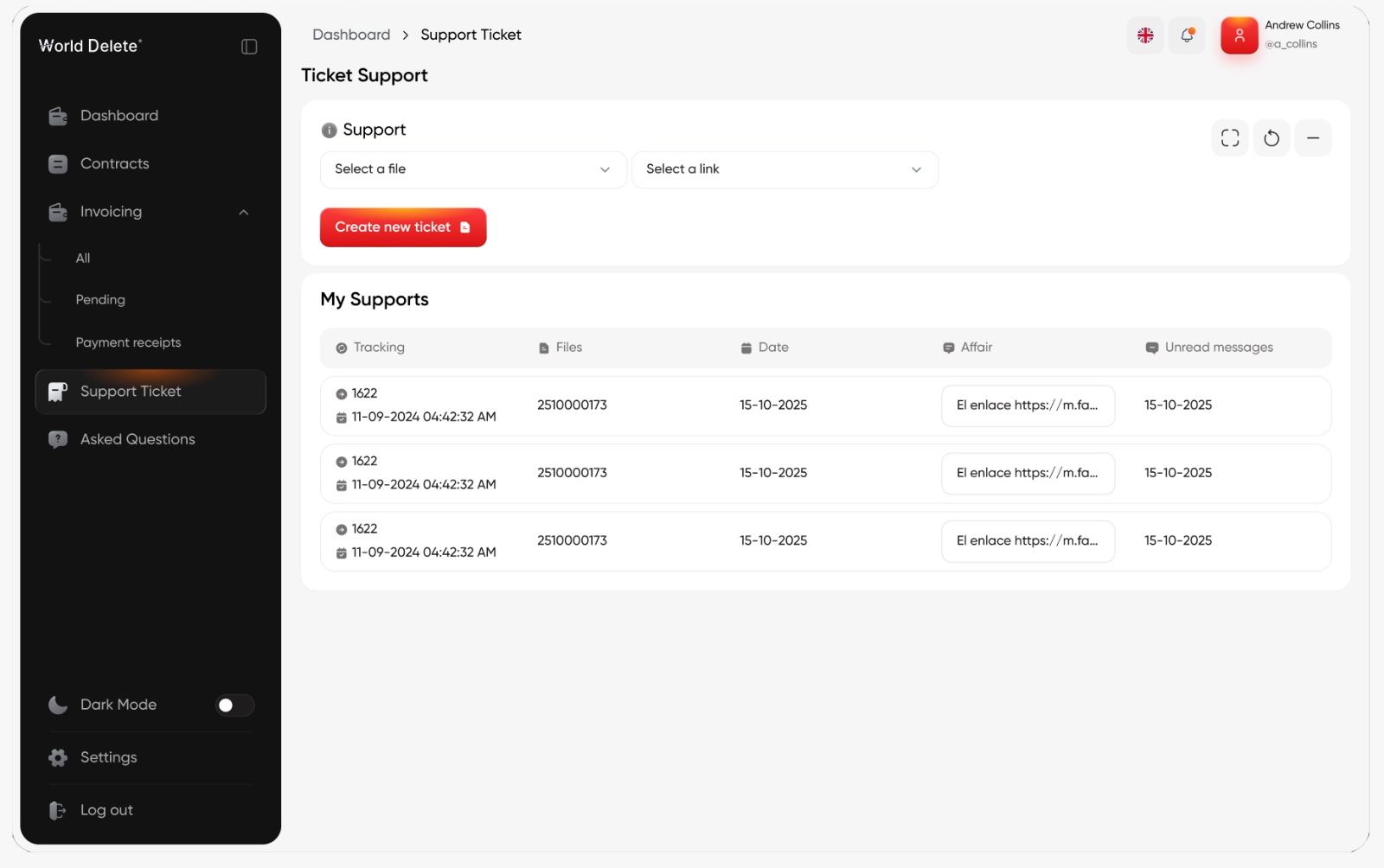
Task: Open the language selector flag icon
Action: (x=1145, y=35)
